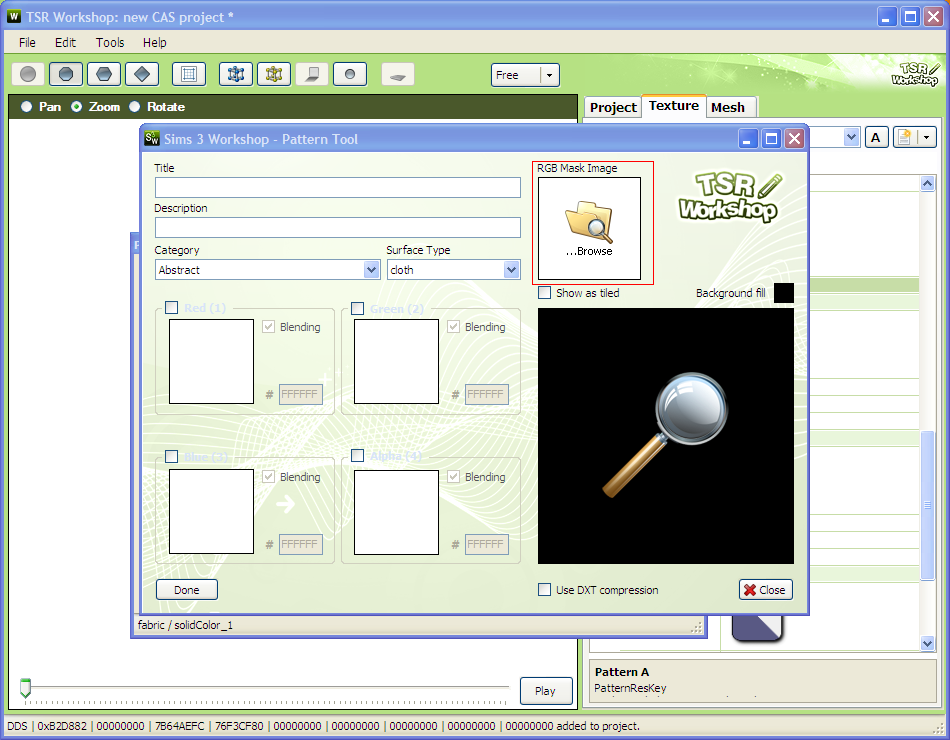Click the new document icon in Texture panel
The width and height of the screenshot is (950, 740).
pyautogui.click(x=905, y=138)
